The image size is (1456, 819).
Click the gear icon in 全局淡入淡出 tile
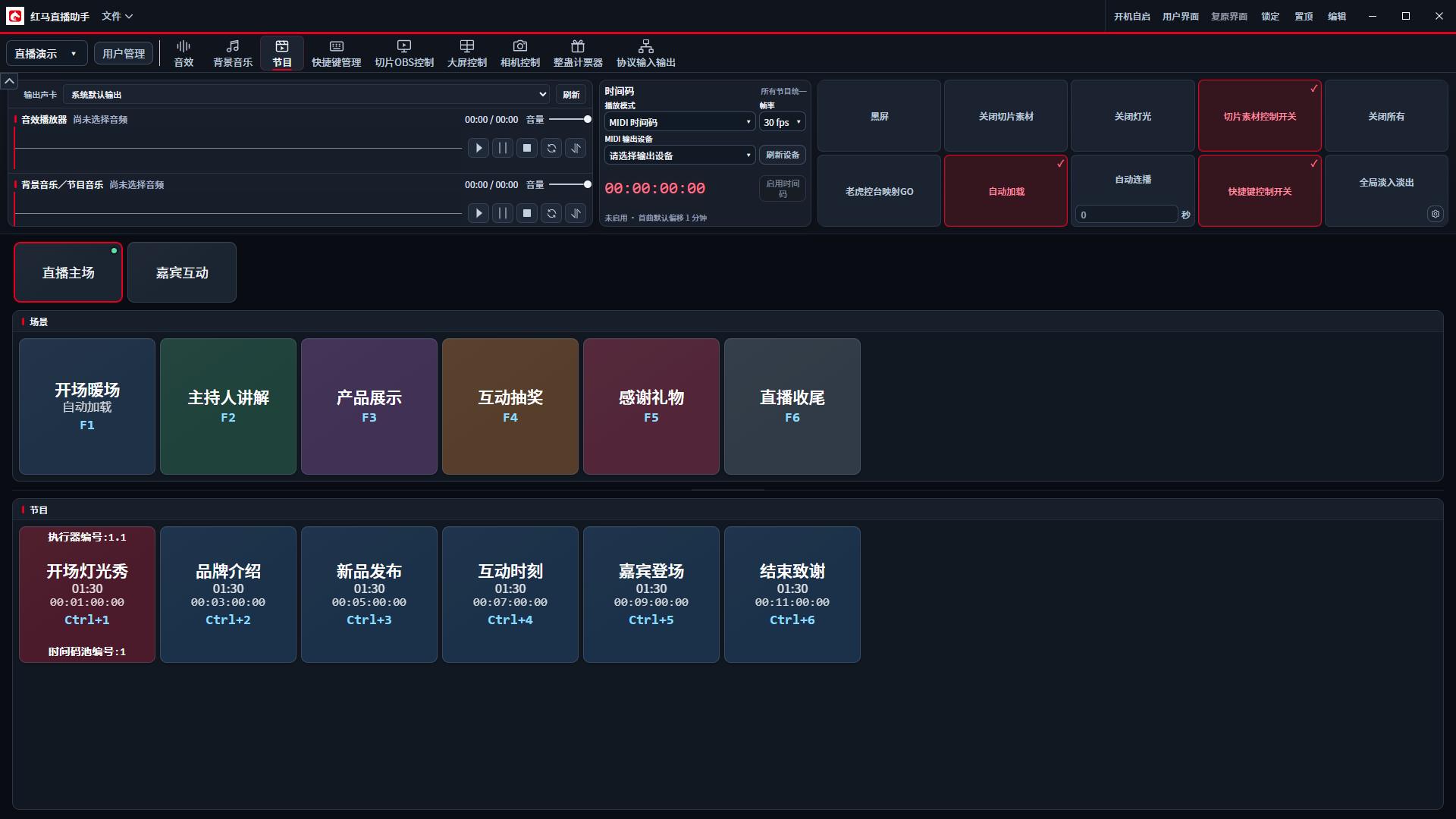1435,214
